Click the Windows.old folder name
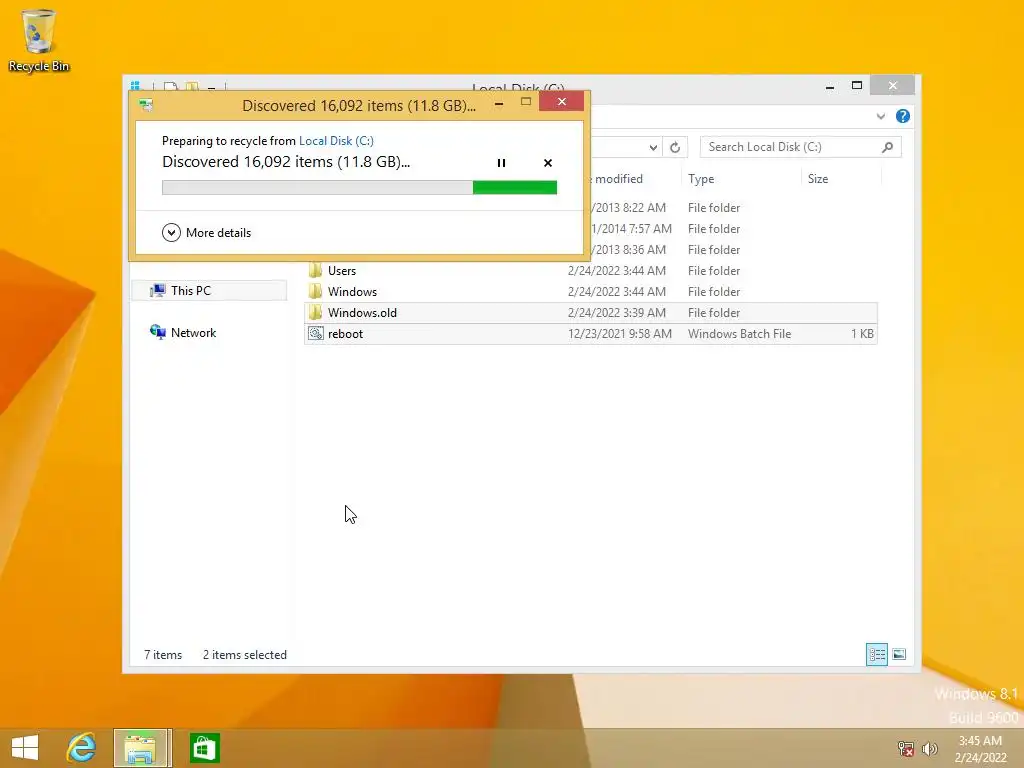The image size is (1024, 768). (x=362, y=313)
